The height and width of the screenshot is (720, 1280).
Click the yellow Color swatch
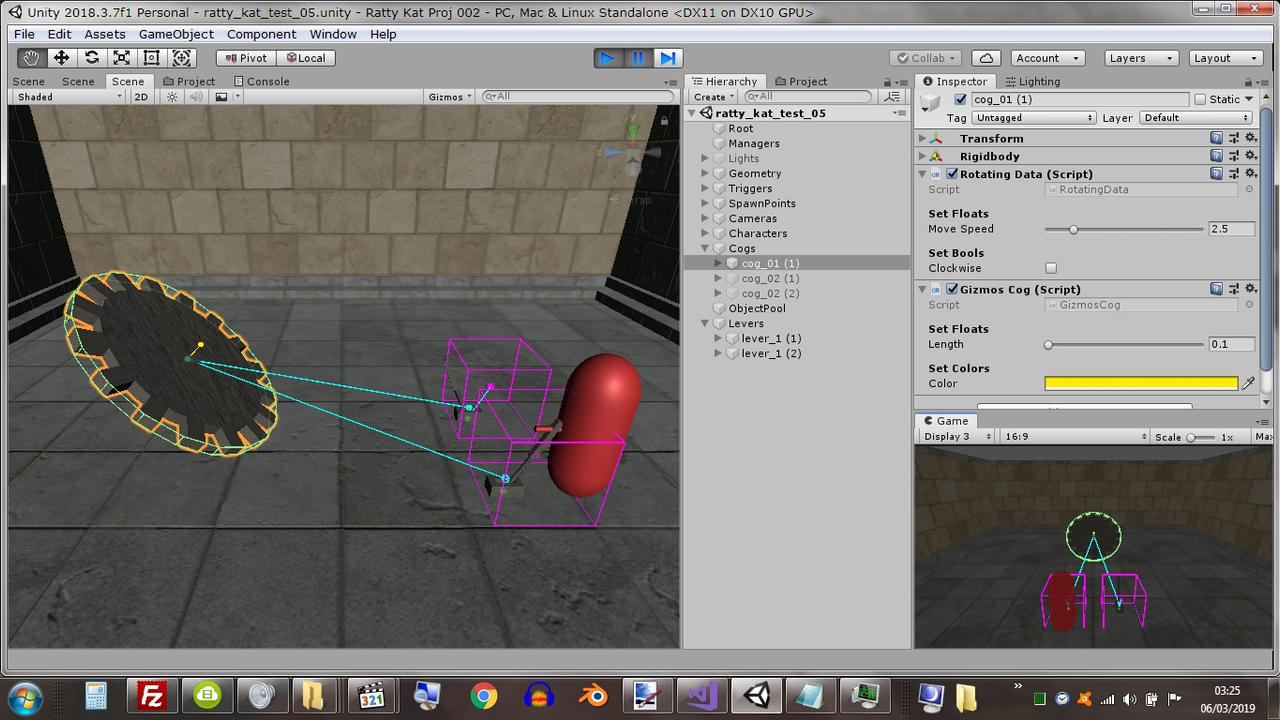coord(1140,383)
